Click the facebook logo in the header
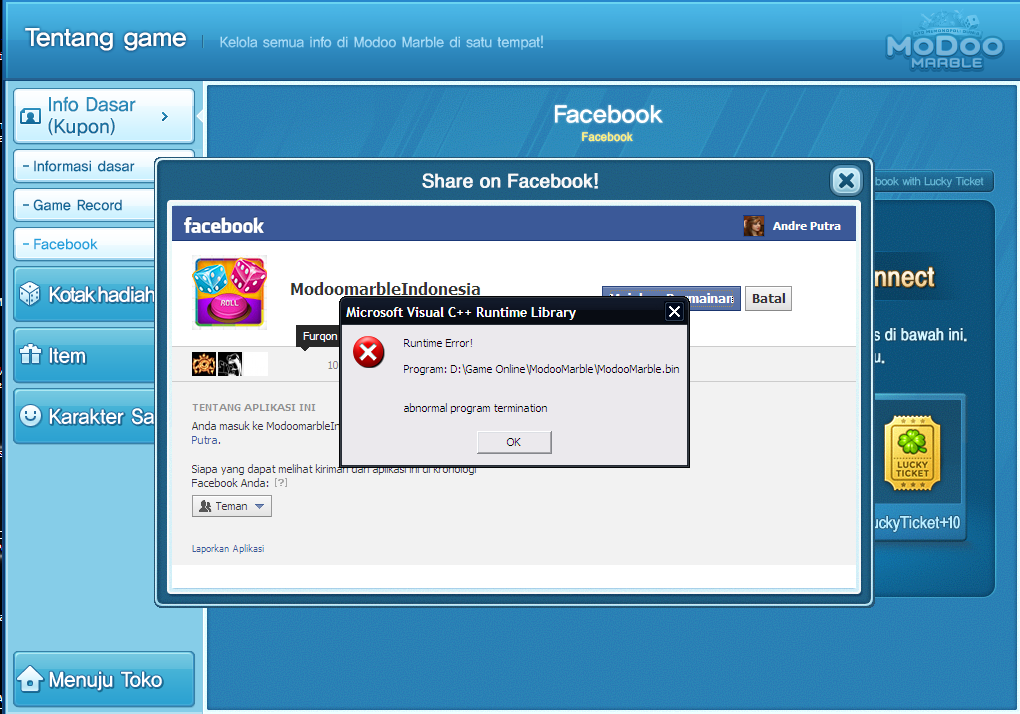 click(x=224, y=226)
